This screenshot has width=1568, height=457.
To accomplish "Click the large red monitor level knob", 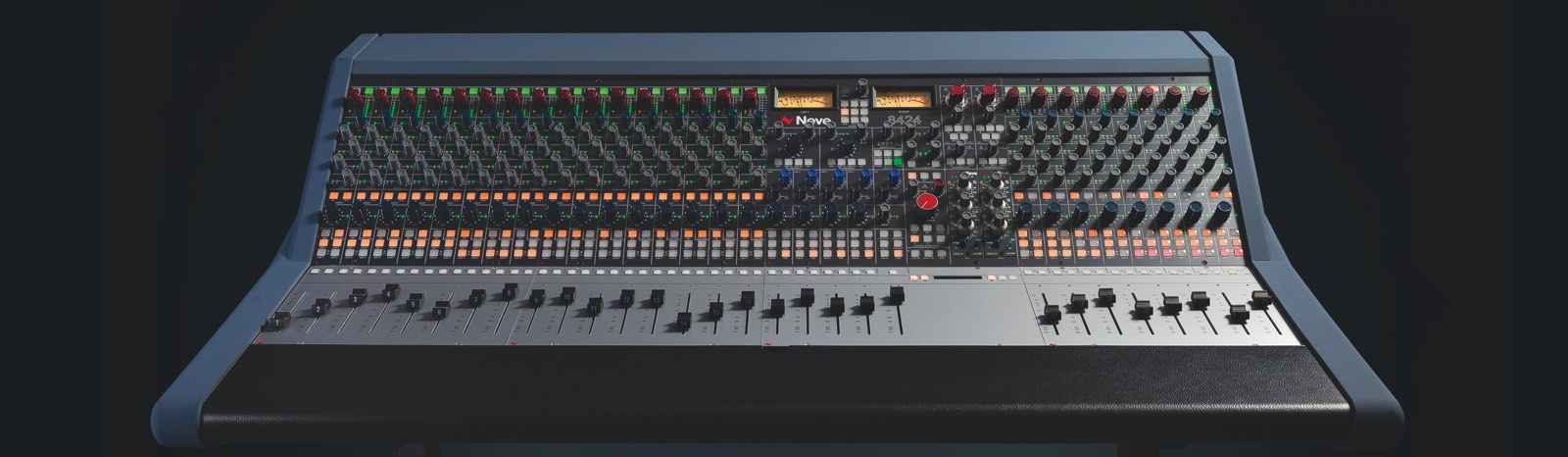I will (x=926, y=203).
